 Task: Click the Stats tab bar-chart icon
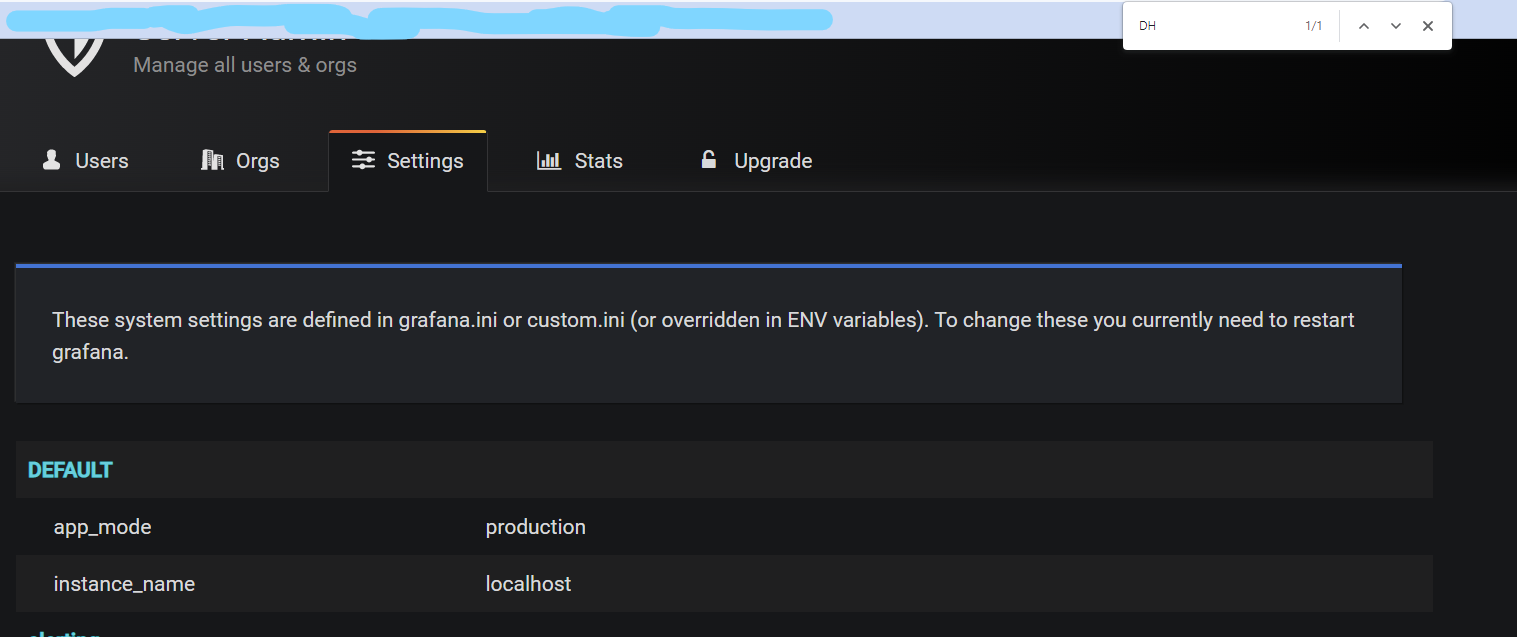pos(549,160)
